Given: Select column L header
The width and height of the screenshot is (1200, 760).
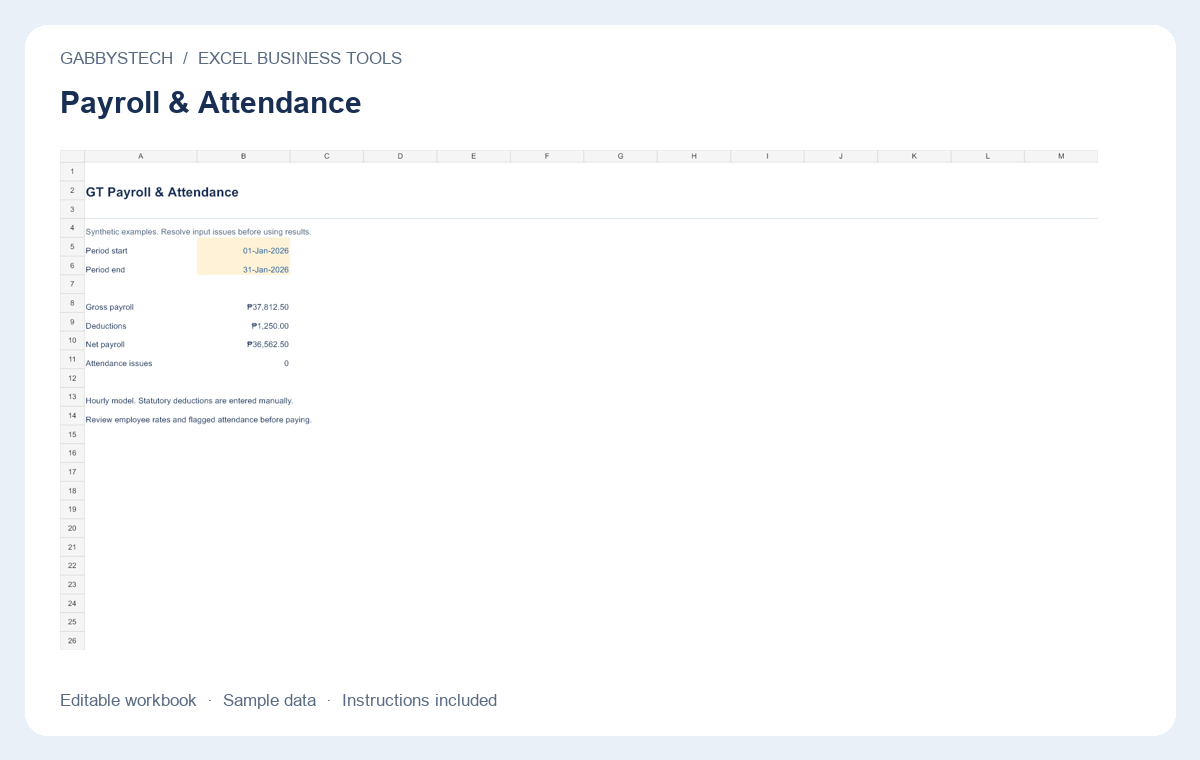Looking at the screenshot, I should [x=988, y=156].
